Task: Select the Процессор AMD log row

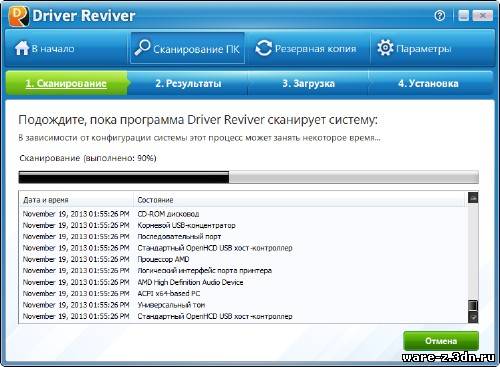Action: 243,259
